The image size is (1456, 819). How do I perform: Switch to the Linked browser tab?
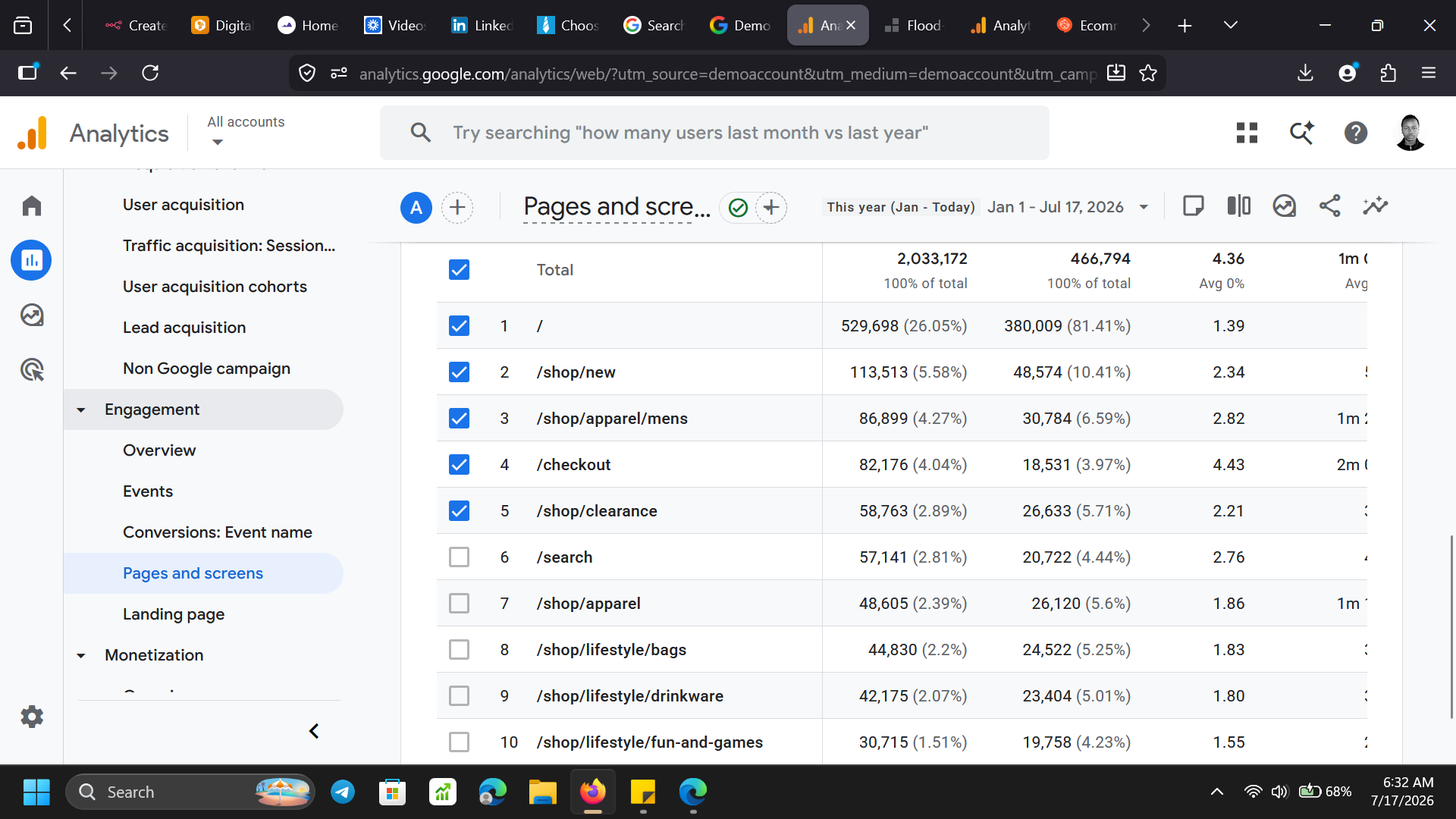point(483,25)
